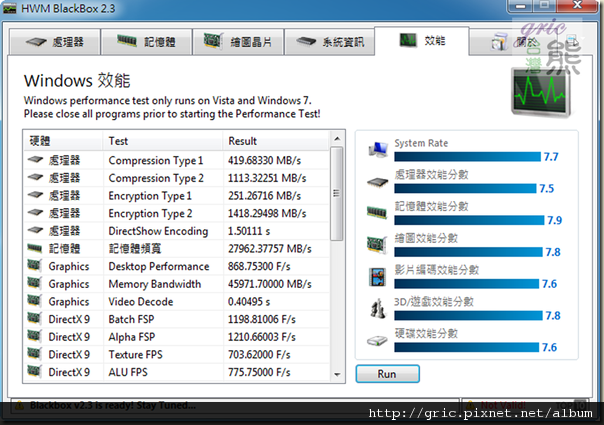Click the warning icon in status bar
Screen dimensions: 604x425
[20, 406]
